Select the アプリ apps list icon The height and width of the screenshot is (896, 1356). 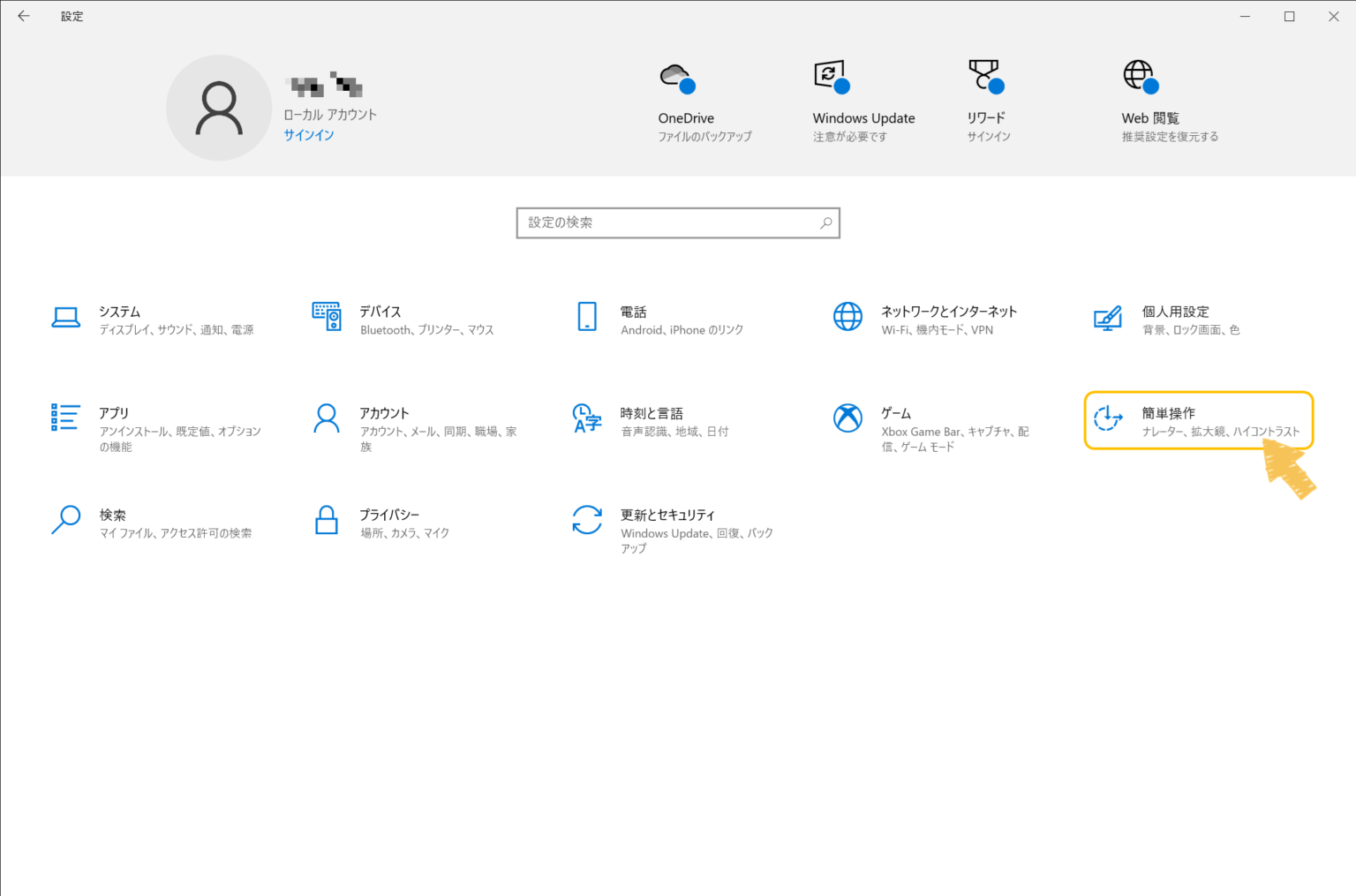point(66,418)
